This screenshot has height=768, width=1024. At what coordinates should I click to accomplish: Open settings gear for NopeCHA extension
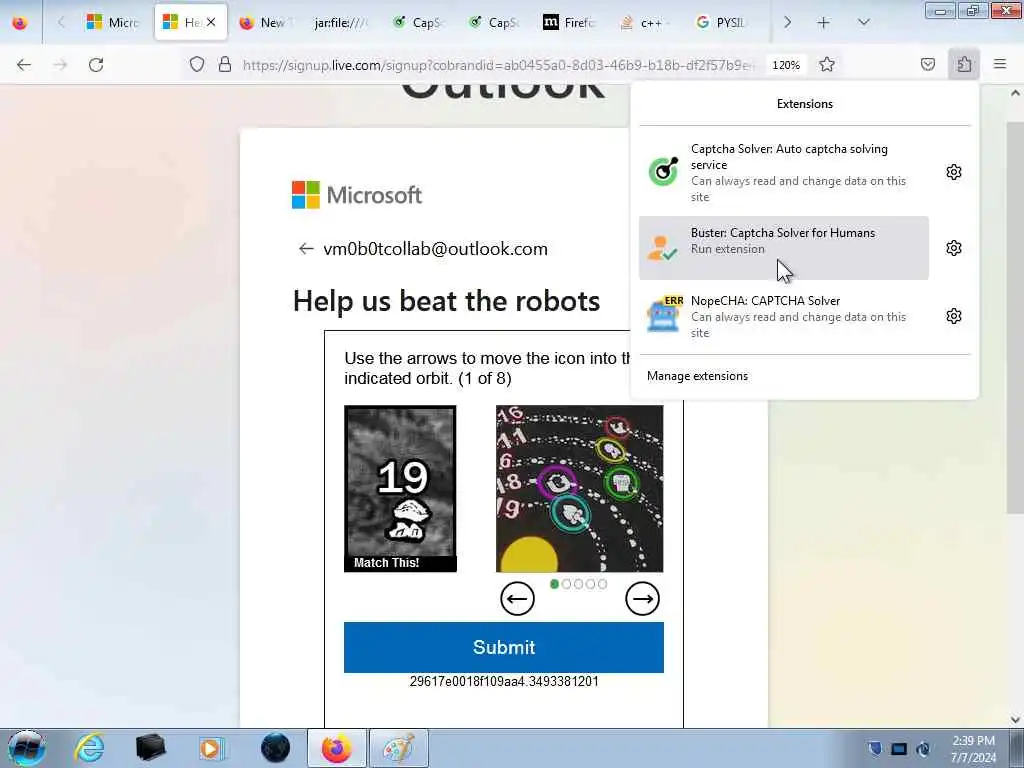tap(953, 316)
